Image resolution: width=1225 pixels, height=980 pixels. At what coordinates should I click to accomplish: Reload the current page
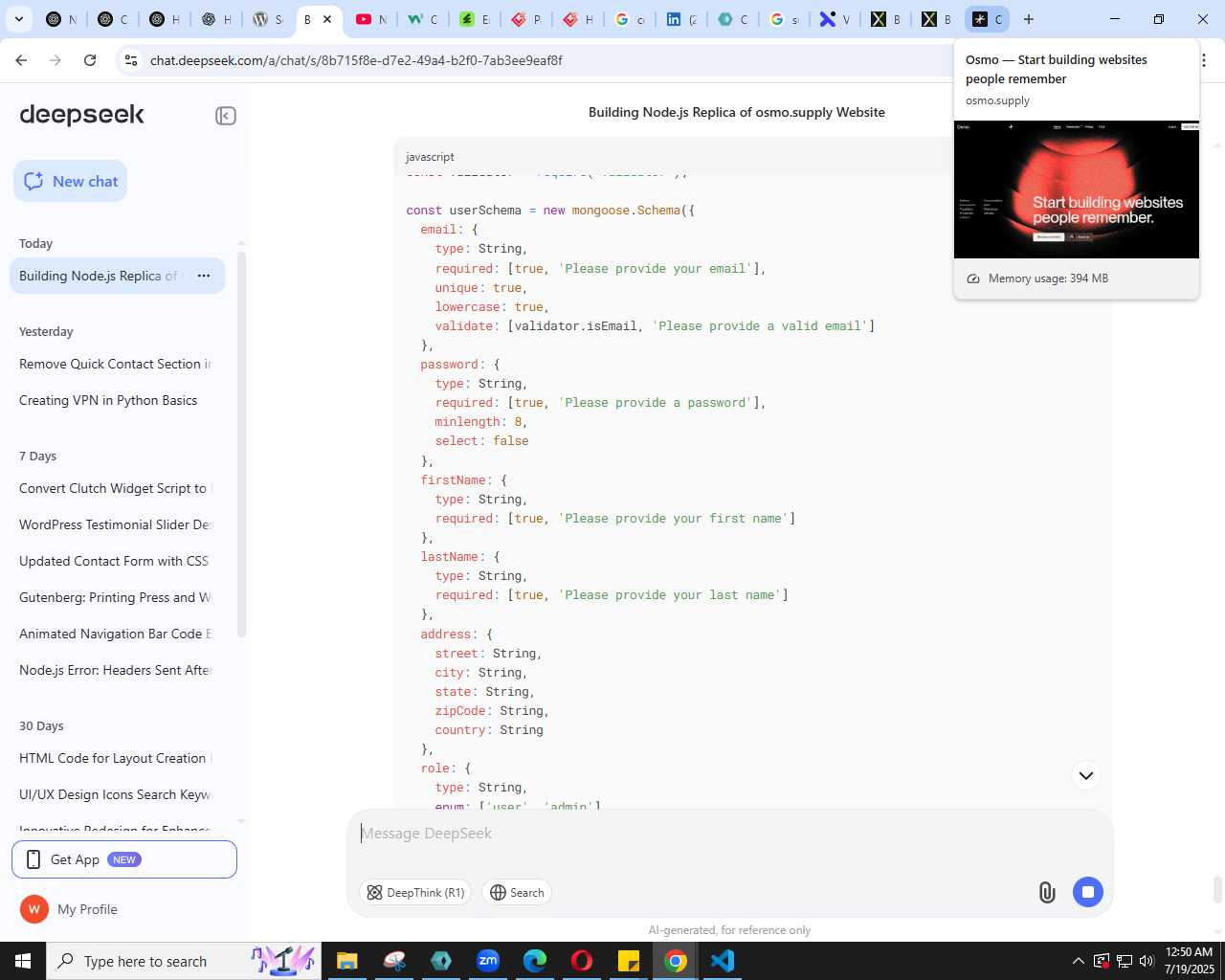90,60
